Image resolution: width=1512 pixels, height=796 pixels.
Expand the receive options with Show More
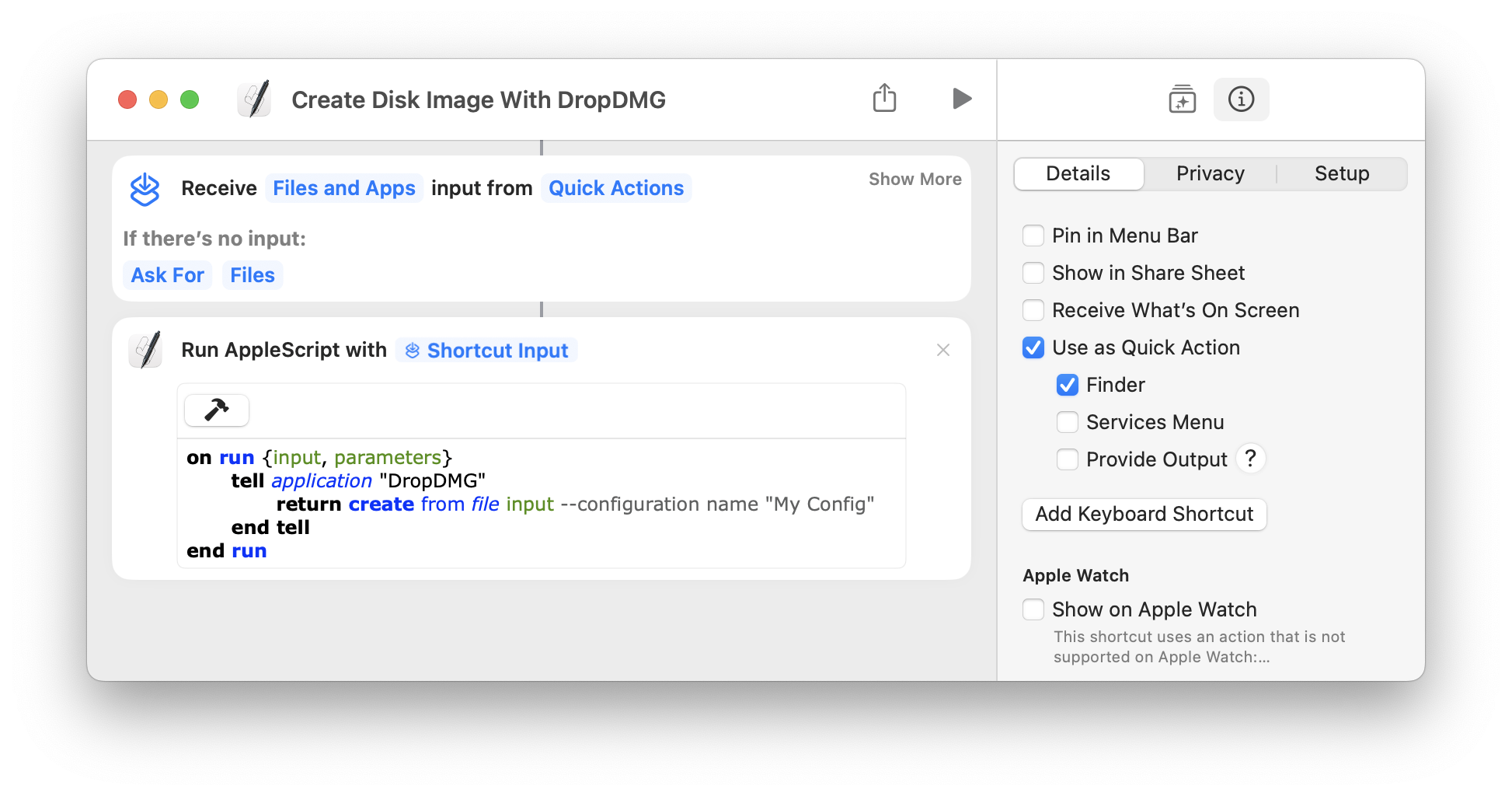915,179
